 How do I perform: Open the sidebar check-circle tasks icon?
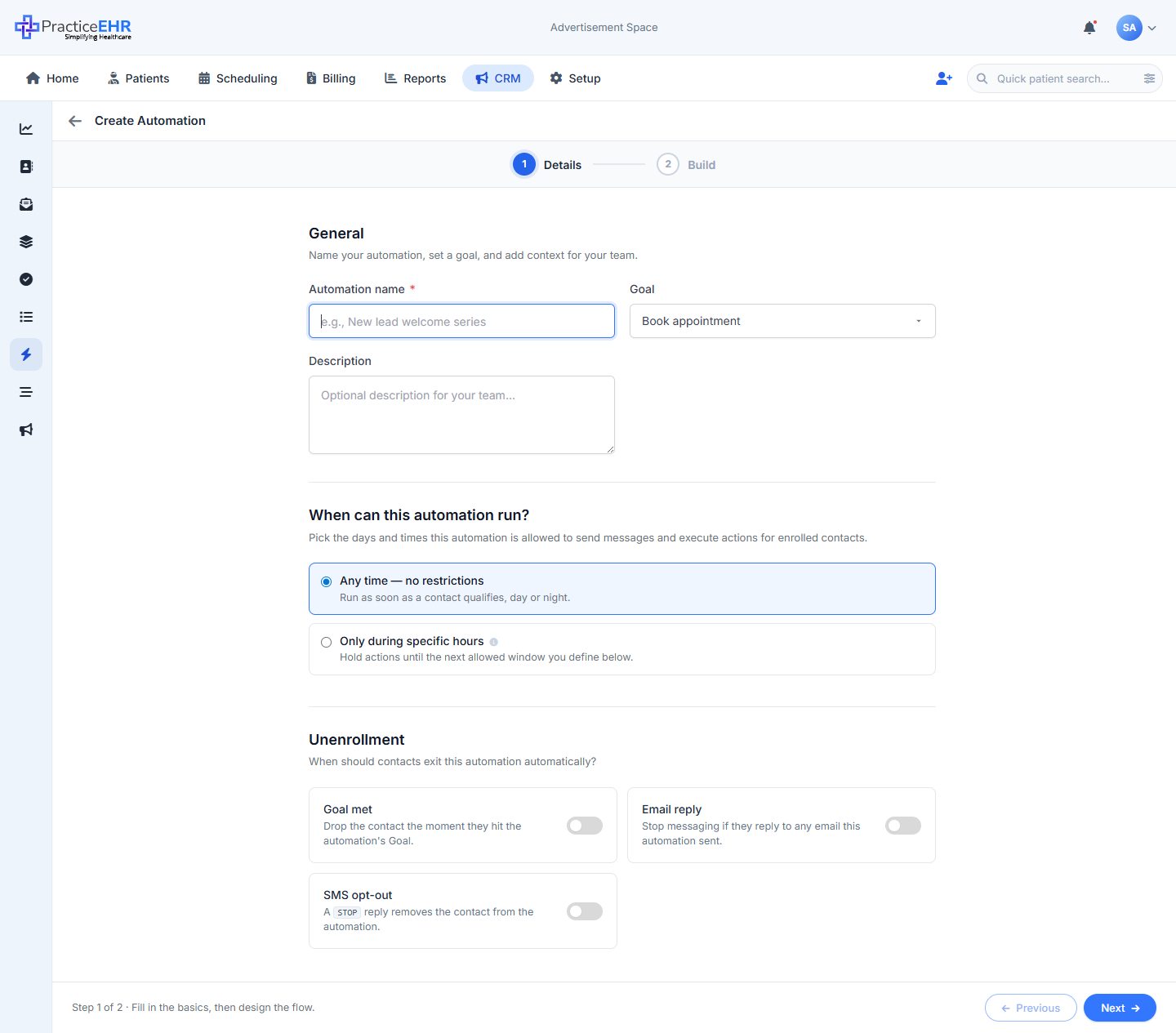coord(26,279)
